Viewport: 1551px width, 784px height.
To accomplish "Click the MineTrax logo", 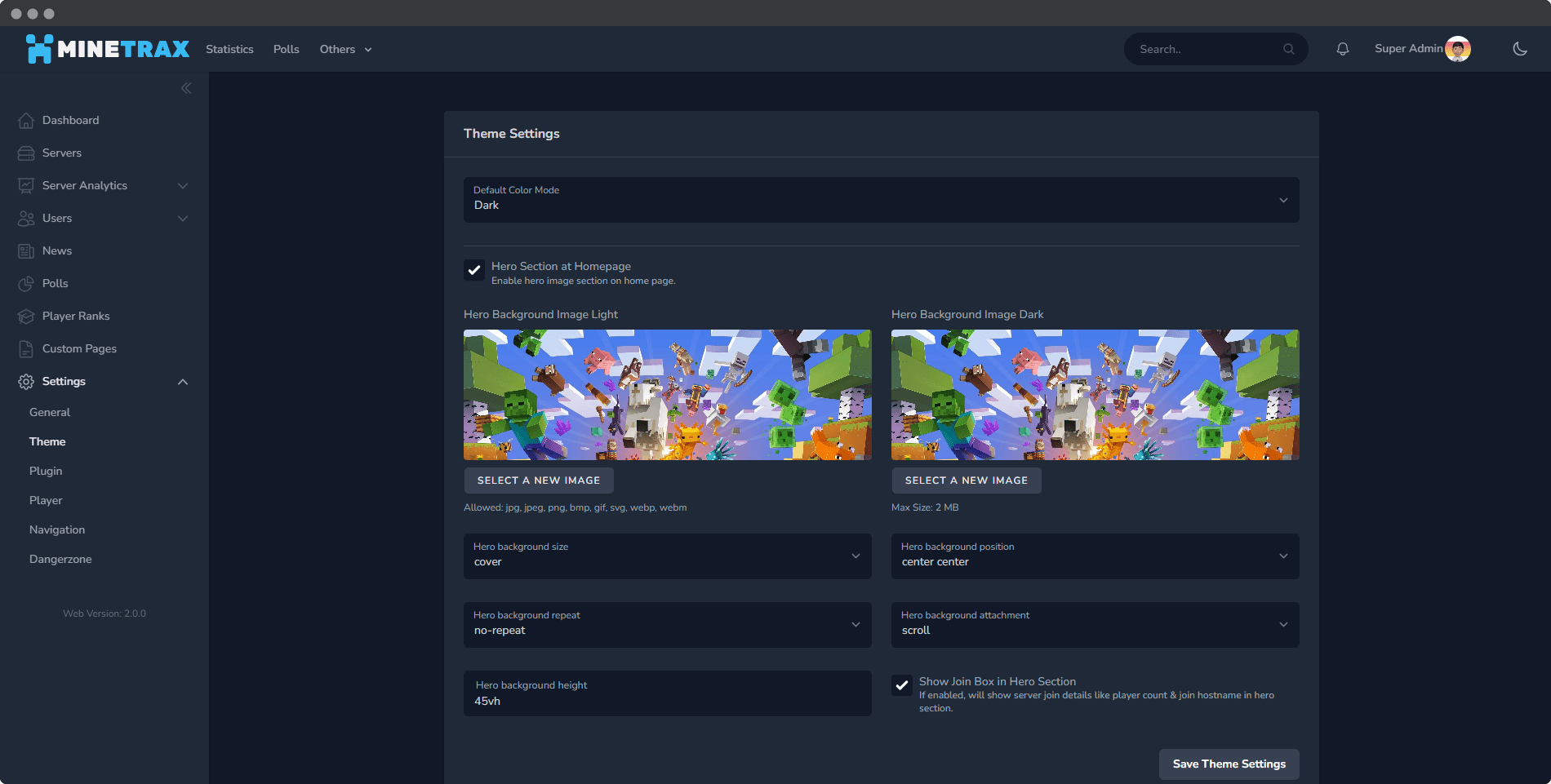I will (x=108, y=49).
